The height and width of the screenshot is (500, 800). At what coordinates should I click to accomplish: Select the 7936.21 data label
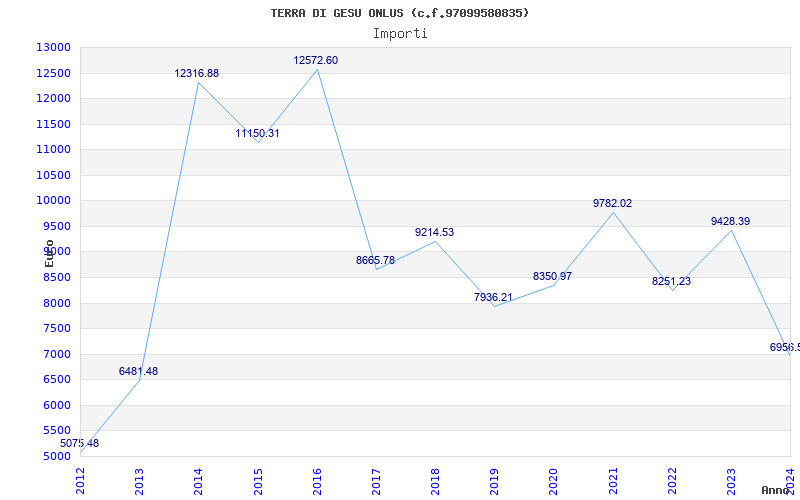[493, 297]
